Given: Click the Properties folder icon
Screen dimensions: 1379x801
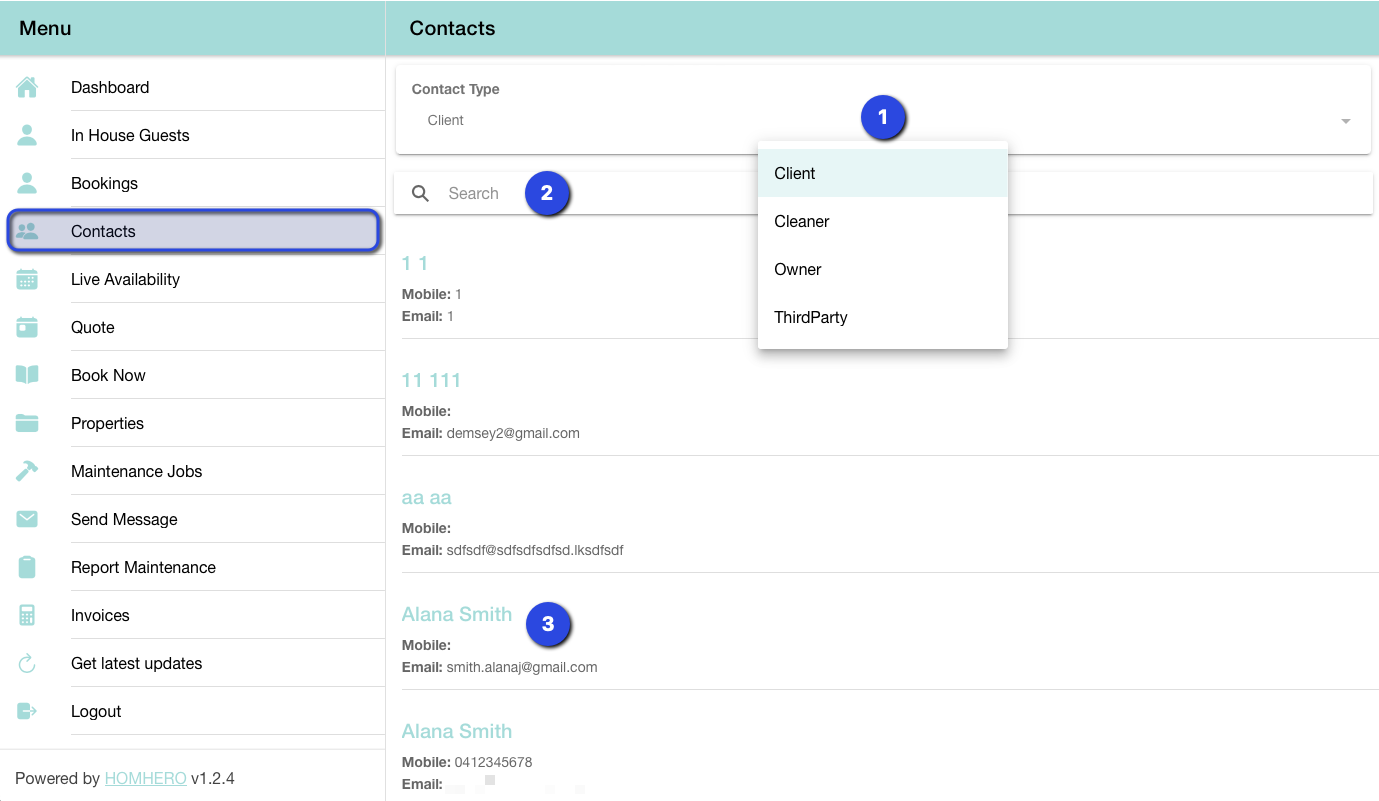Looking at the screenshot, I should point(27,423).
